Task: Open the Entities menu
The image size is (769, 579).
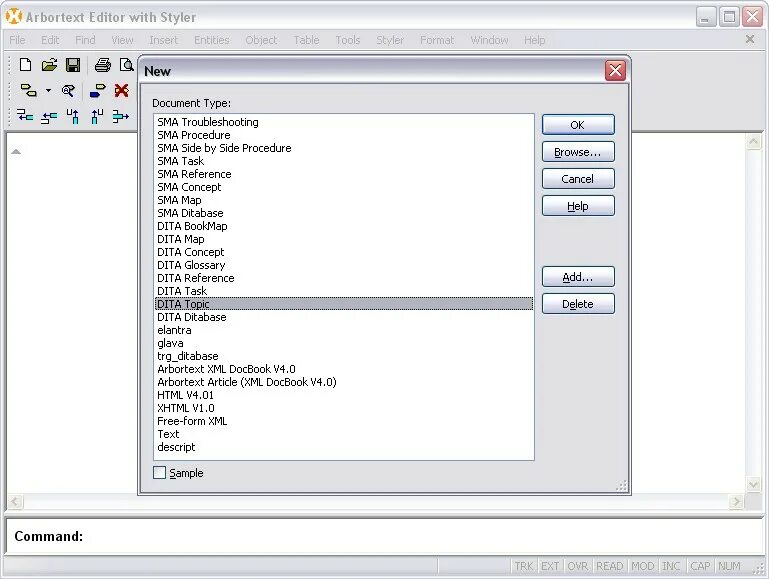Action: (211, 40)
